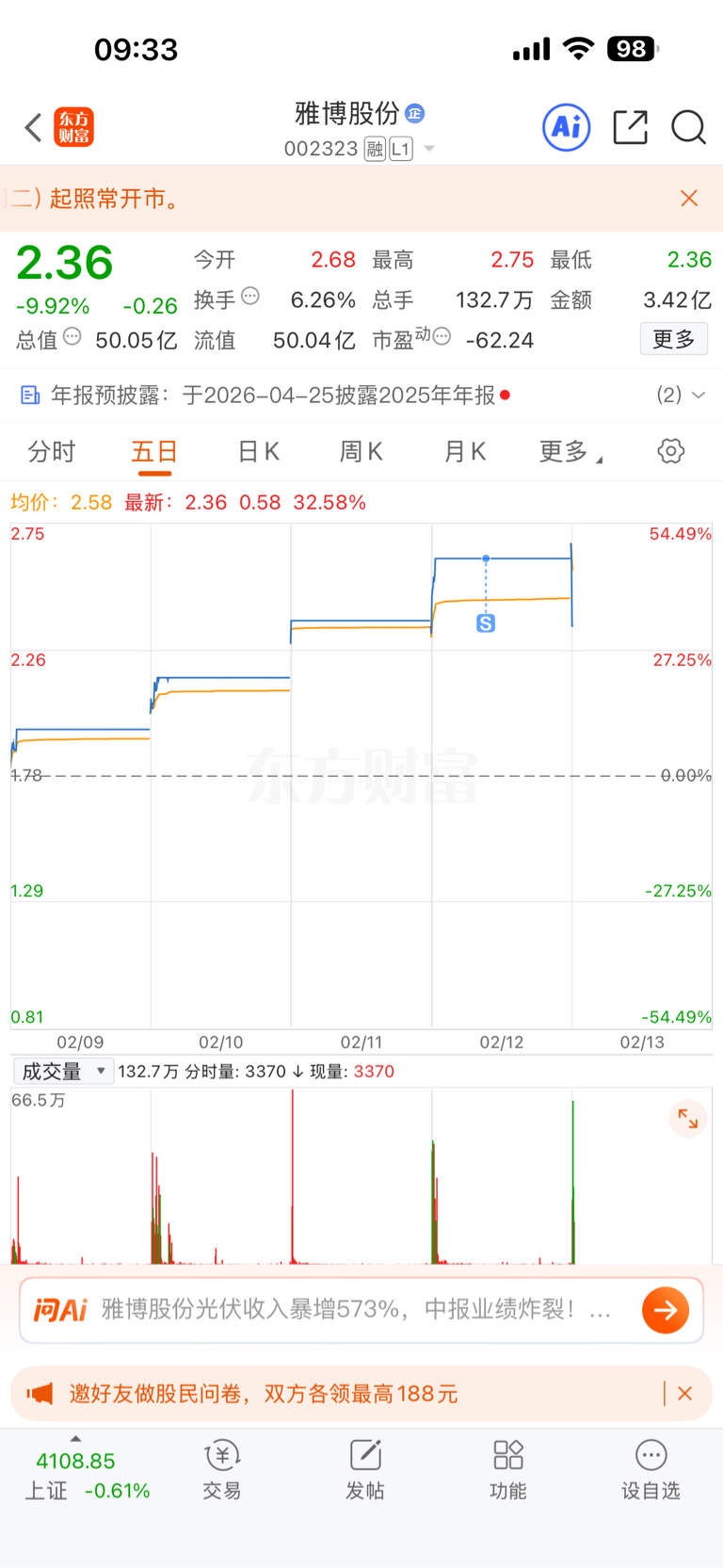The height and width of the screenshot is (1568, 723).
Task: Add stock via 设自选 icon
Action: point(651,1469)
